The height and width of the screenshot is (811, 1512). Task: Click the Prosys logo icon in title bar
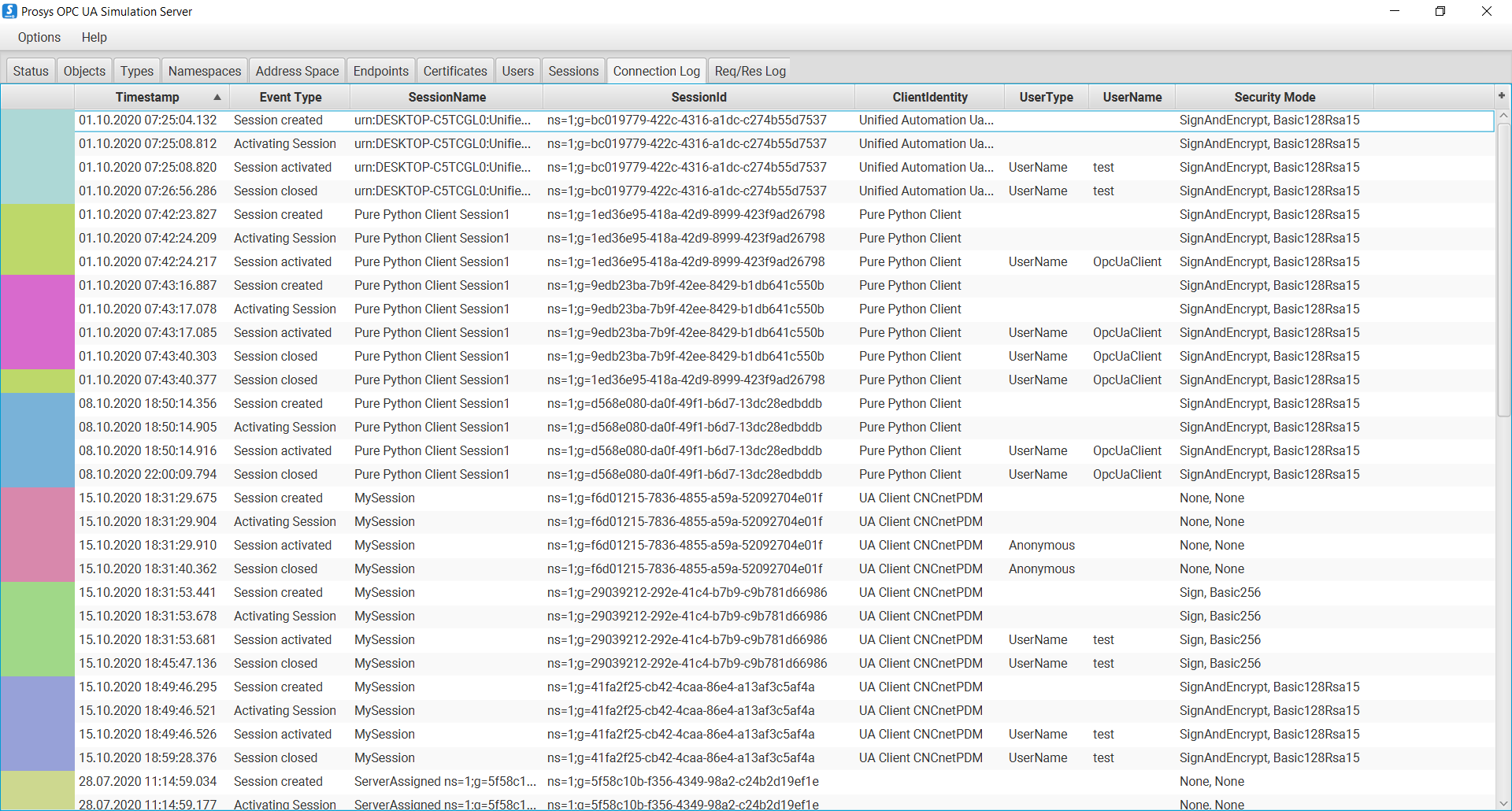click(x=10, y=11)
